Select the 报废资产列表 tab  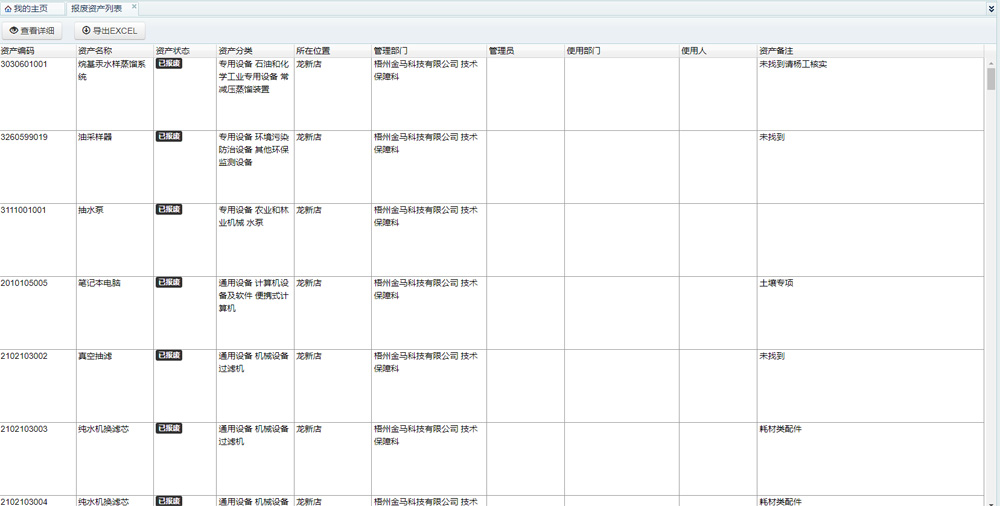pyautogui.click(x=96, y=8)
